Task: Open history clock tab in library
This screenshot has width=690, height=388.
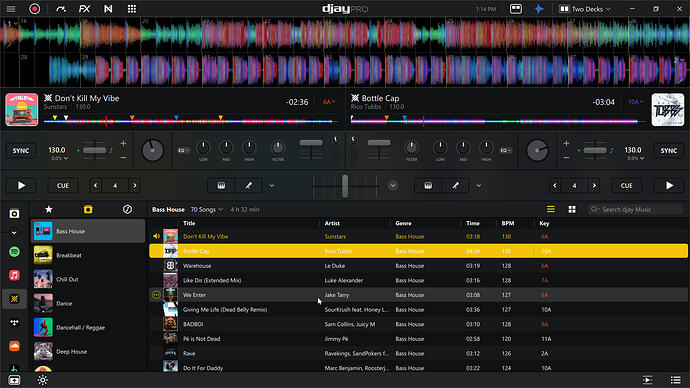Action: pyautogui.click(x=127, y=209)
